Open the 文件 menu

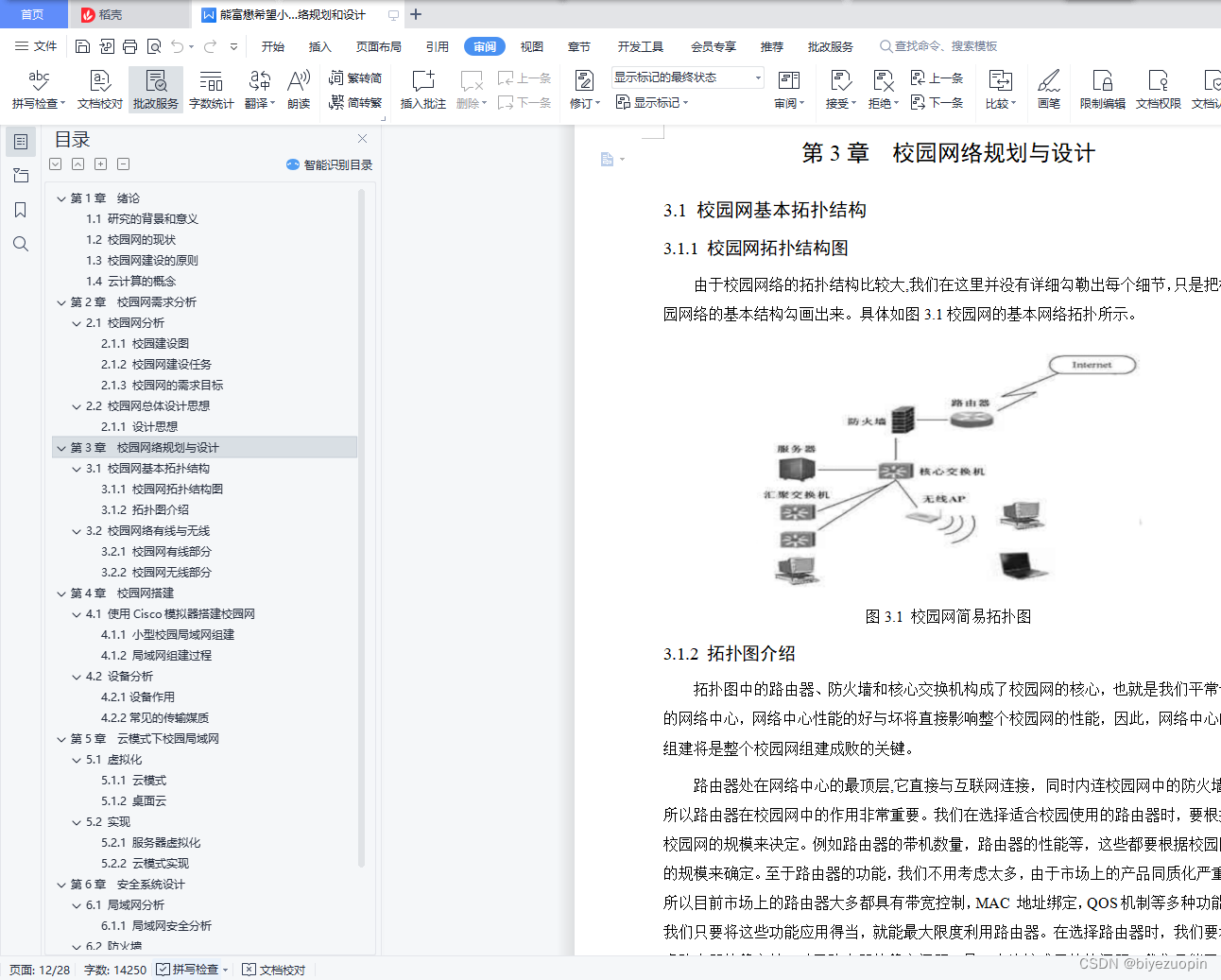(36, 46)
